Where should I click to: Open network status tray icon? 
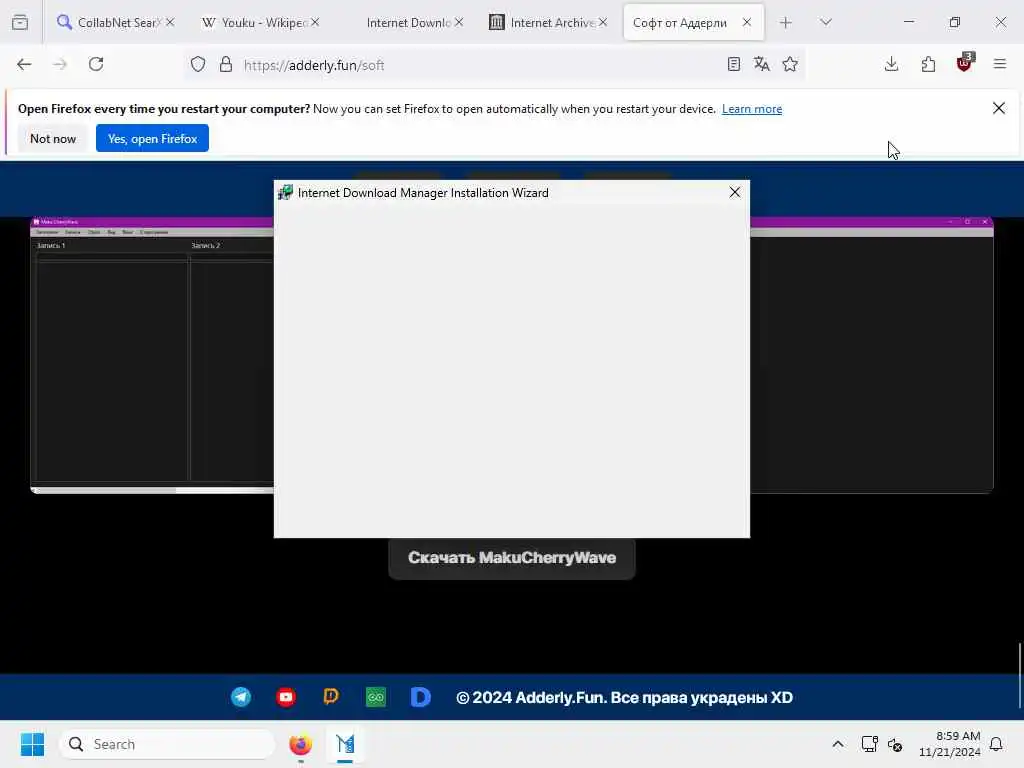coord(869,744)
